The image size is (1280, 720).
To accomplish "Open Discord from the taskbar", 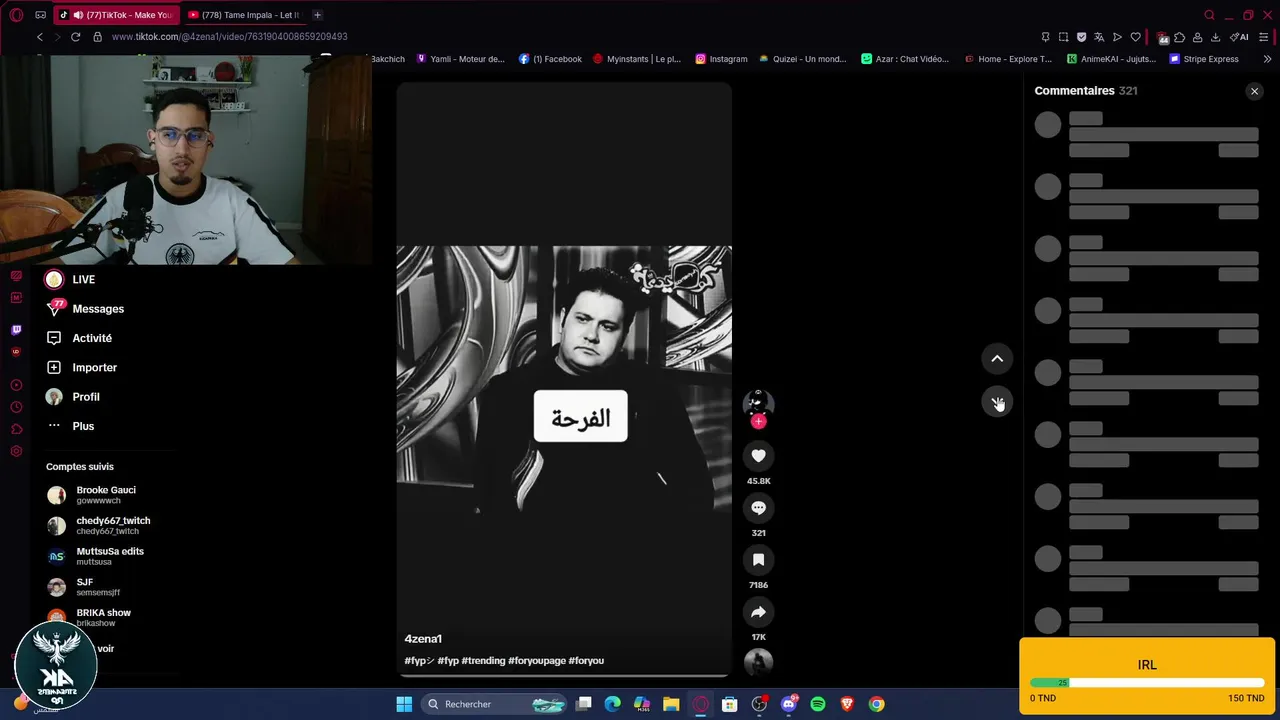I will pos(788,704).
